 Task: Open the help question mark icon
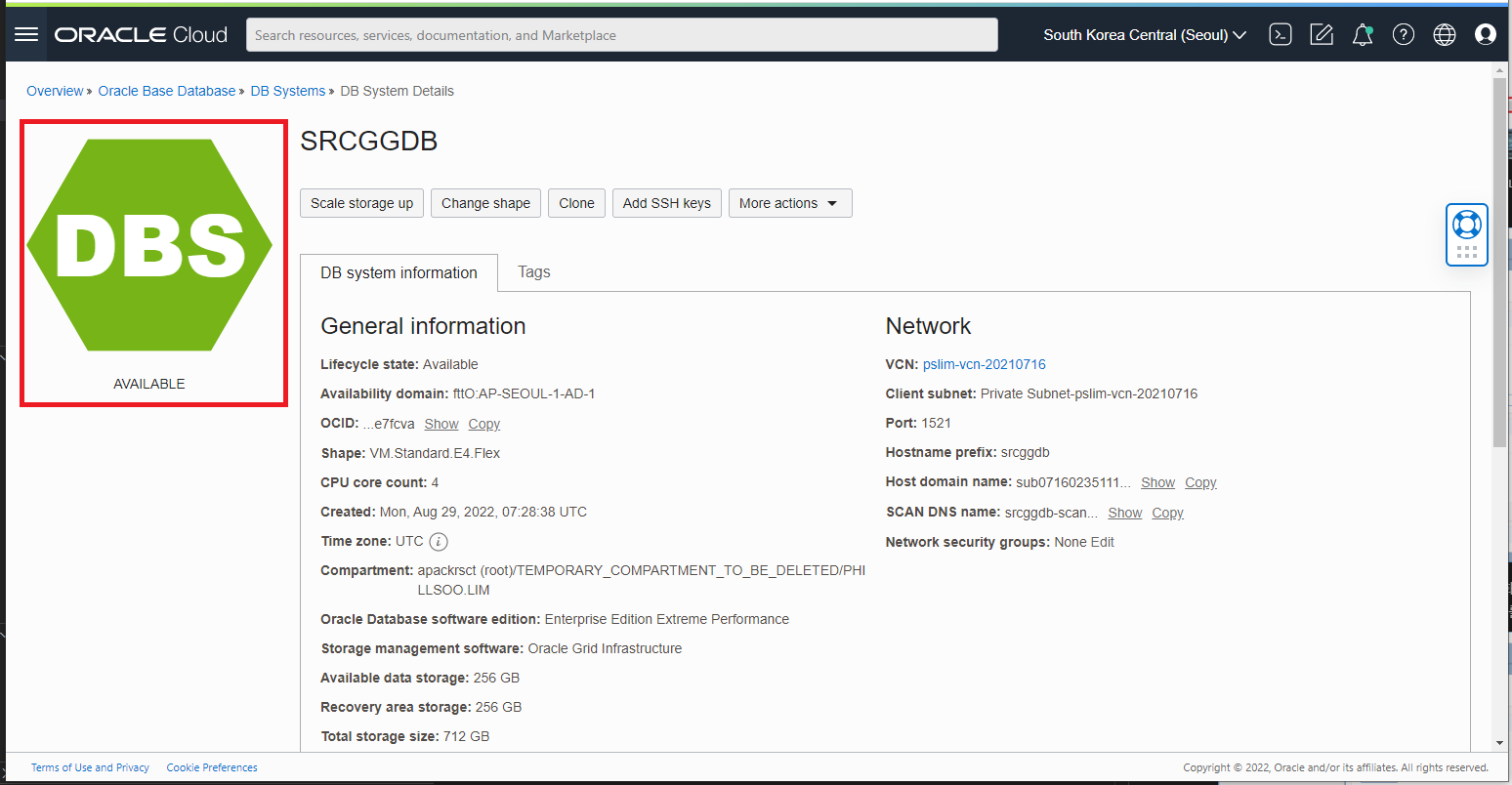pos(1404,35)
